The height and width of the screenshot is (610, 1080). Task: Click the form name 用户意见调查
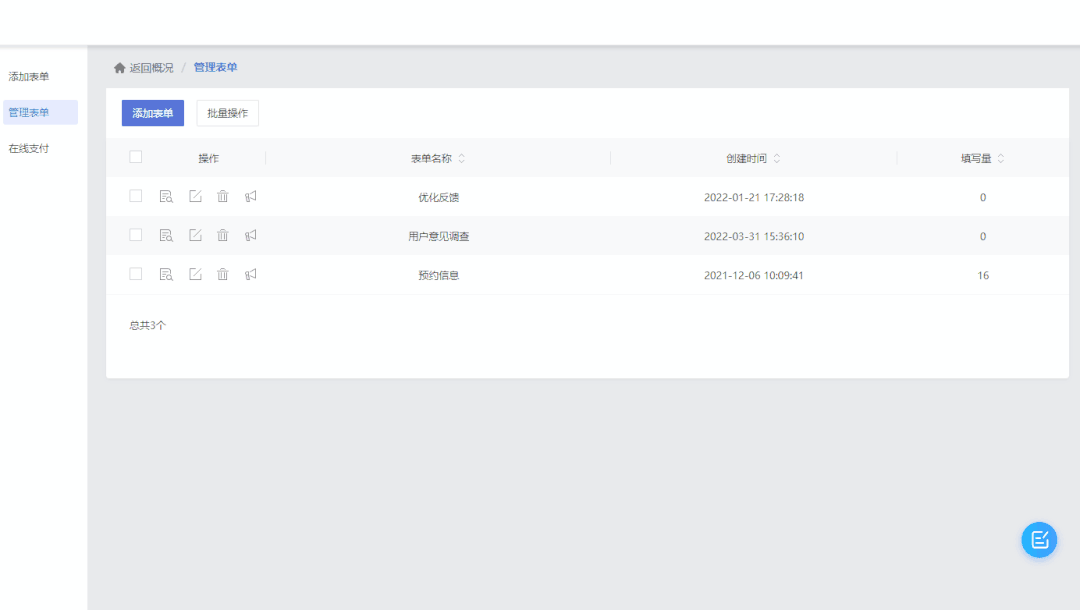(439, 236)
